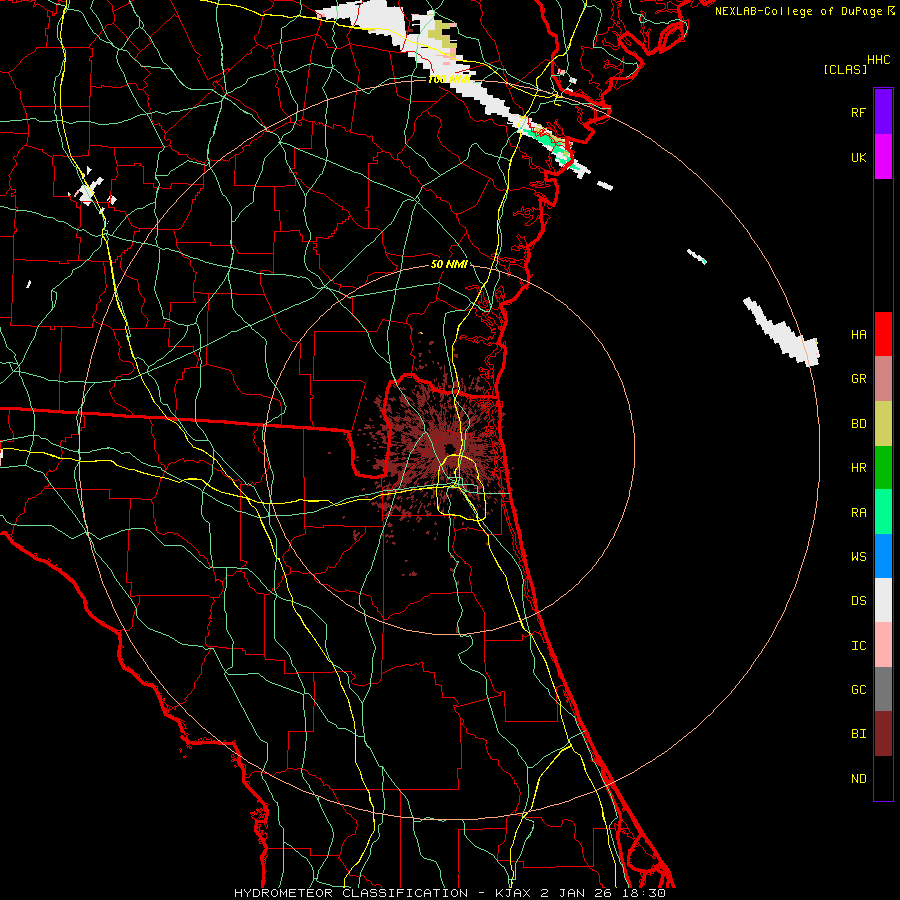Click the 50 NMI range ring label
The height and width of the screenshot is (900, 900).
[x=449, y=264]
